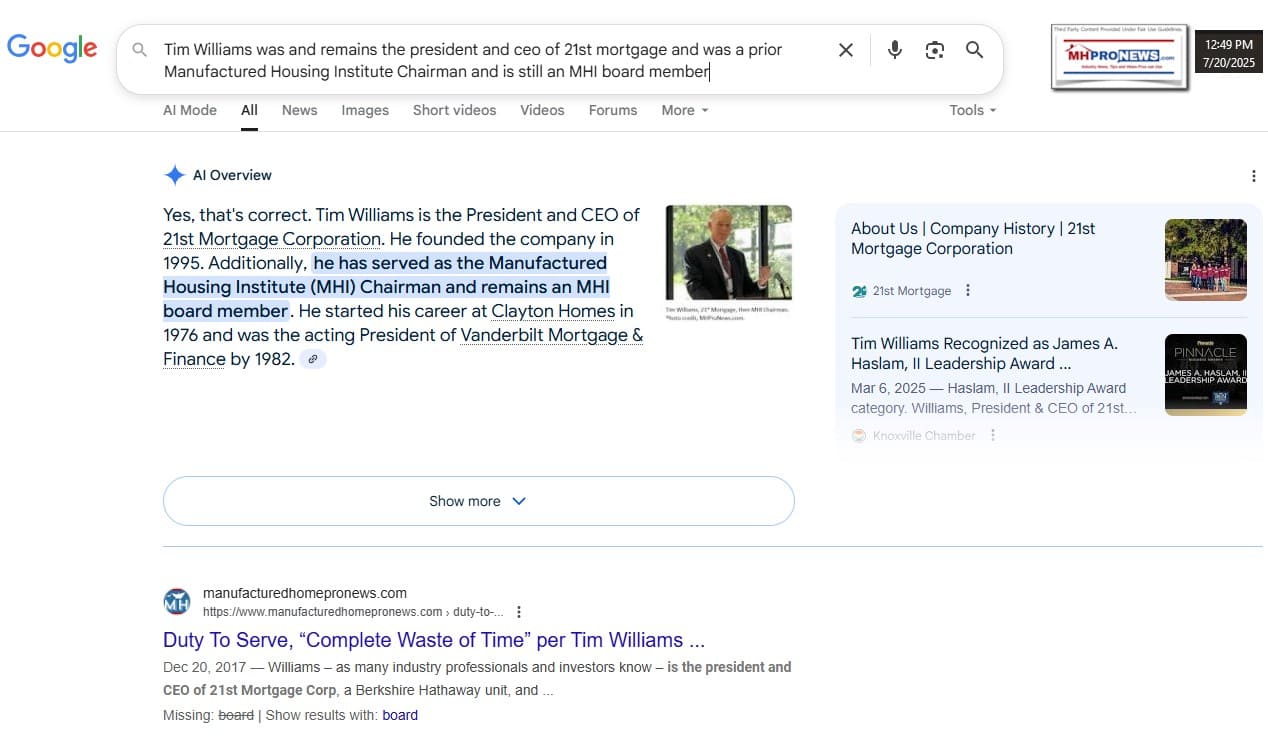This screenshot has width=1268, height=748.
Task: Expand the More search categories dropdown
Action: [685, 110]
